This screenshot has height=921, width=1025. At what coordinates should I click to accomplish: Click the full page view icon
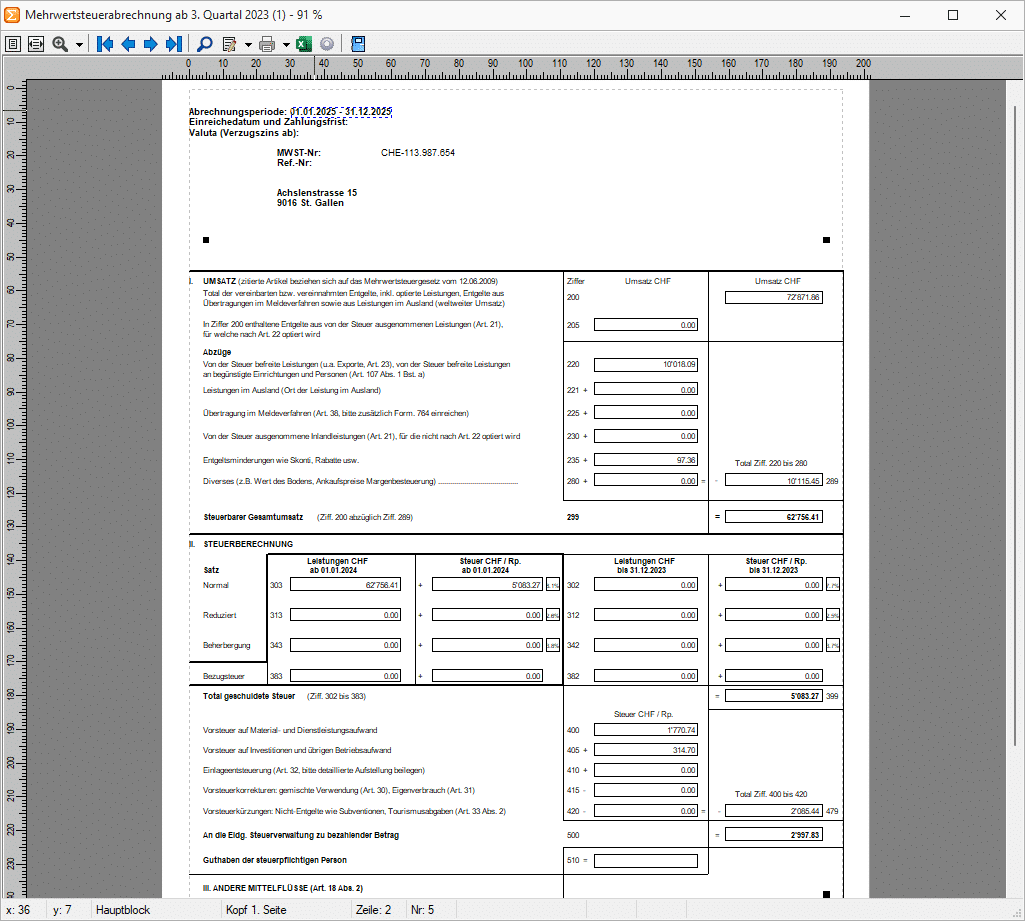14,44
